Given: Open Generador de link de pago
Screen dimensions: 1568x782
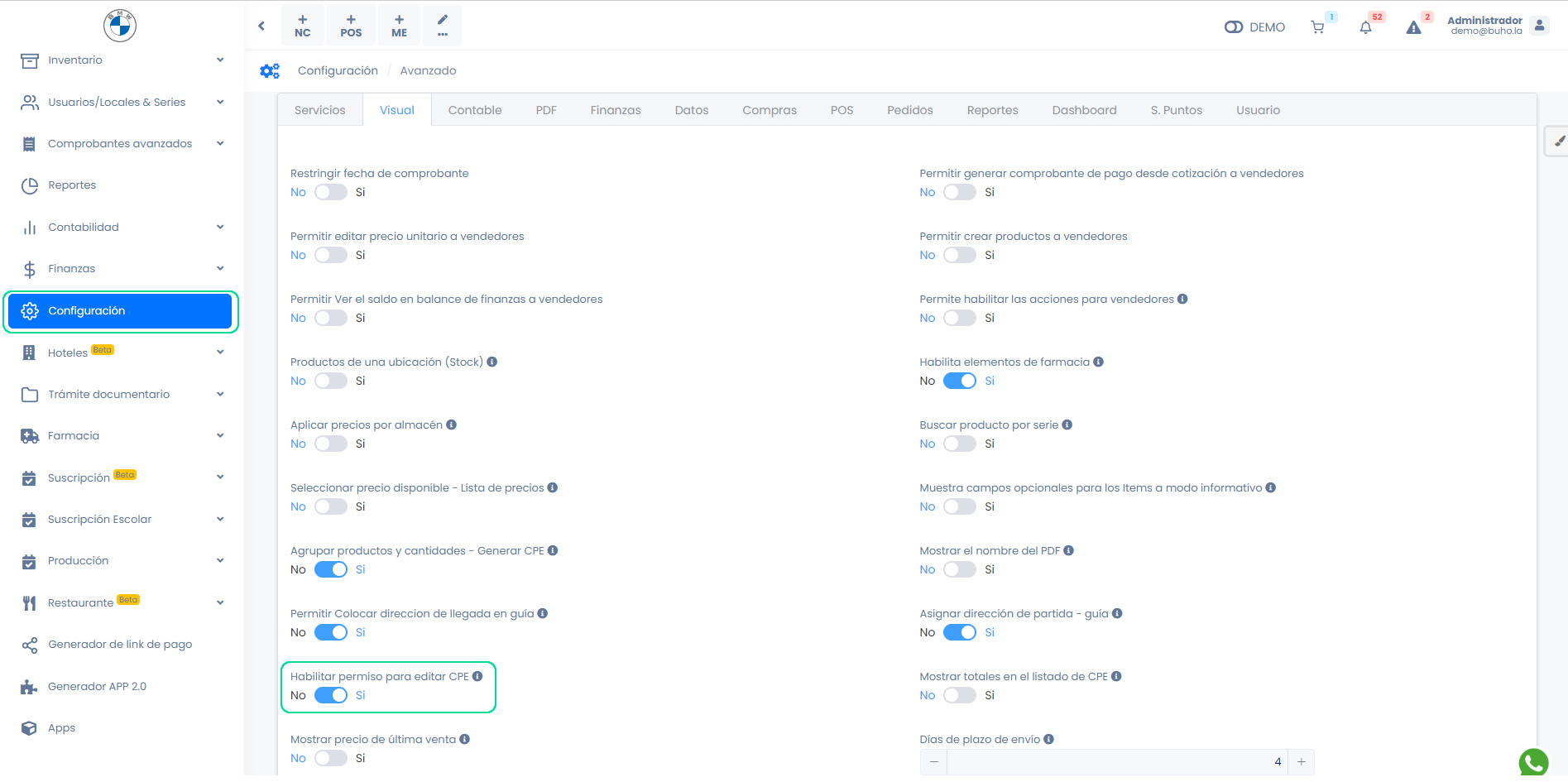Looking at the screenshot, I should click(120, 644).
